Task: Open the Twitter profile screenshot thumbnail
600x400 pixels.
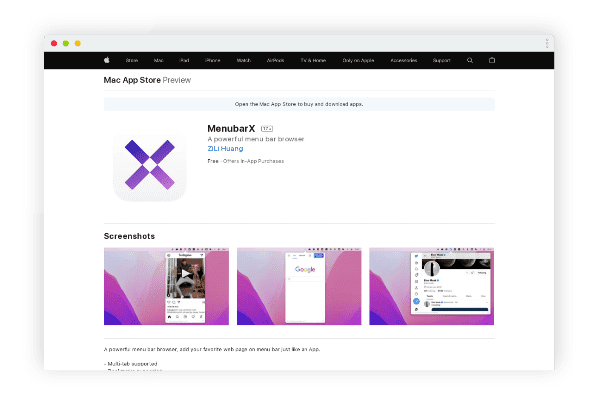Action: (432, 286)
